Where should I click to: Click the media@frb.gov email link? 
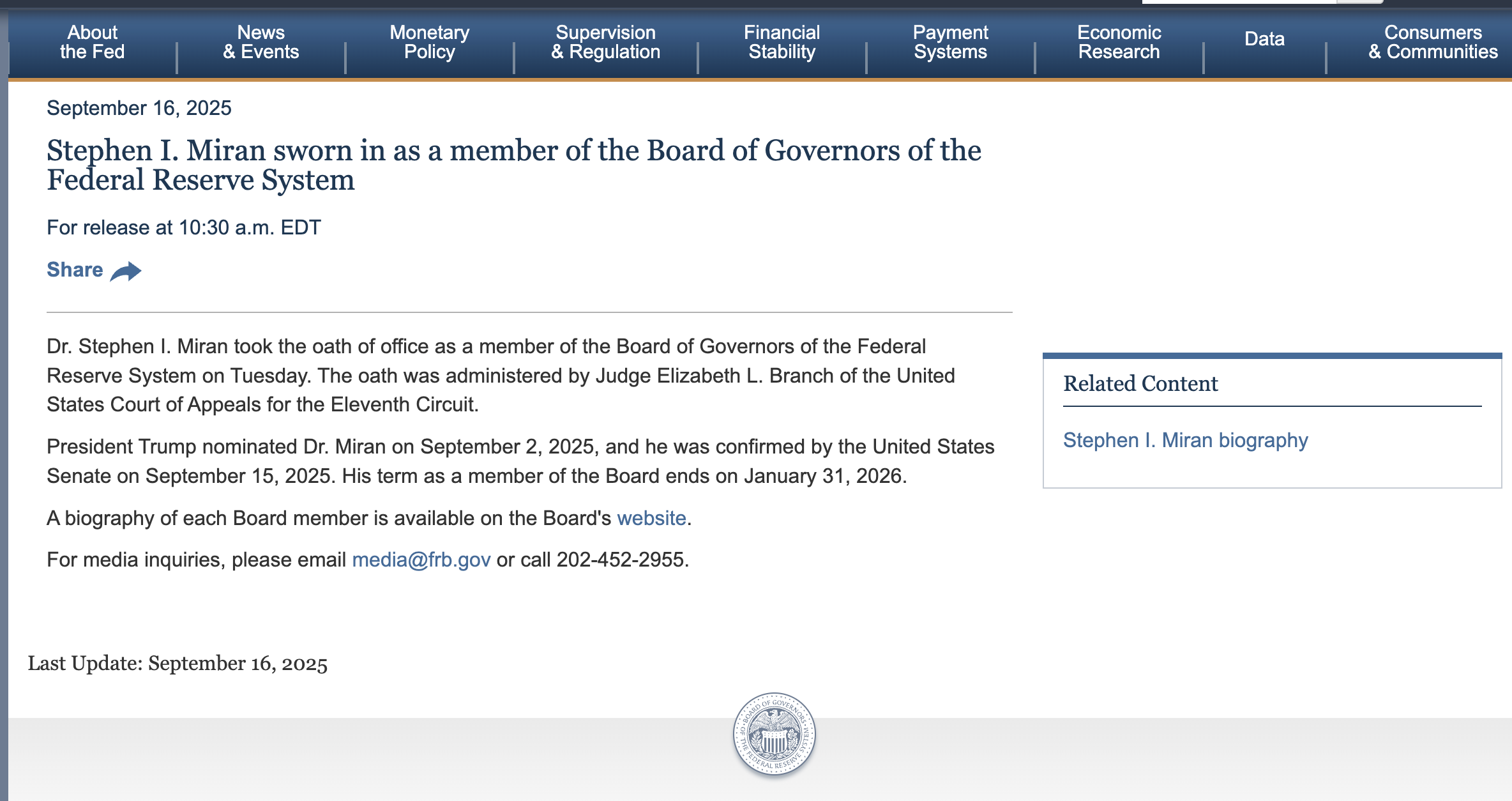421,560
